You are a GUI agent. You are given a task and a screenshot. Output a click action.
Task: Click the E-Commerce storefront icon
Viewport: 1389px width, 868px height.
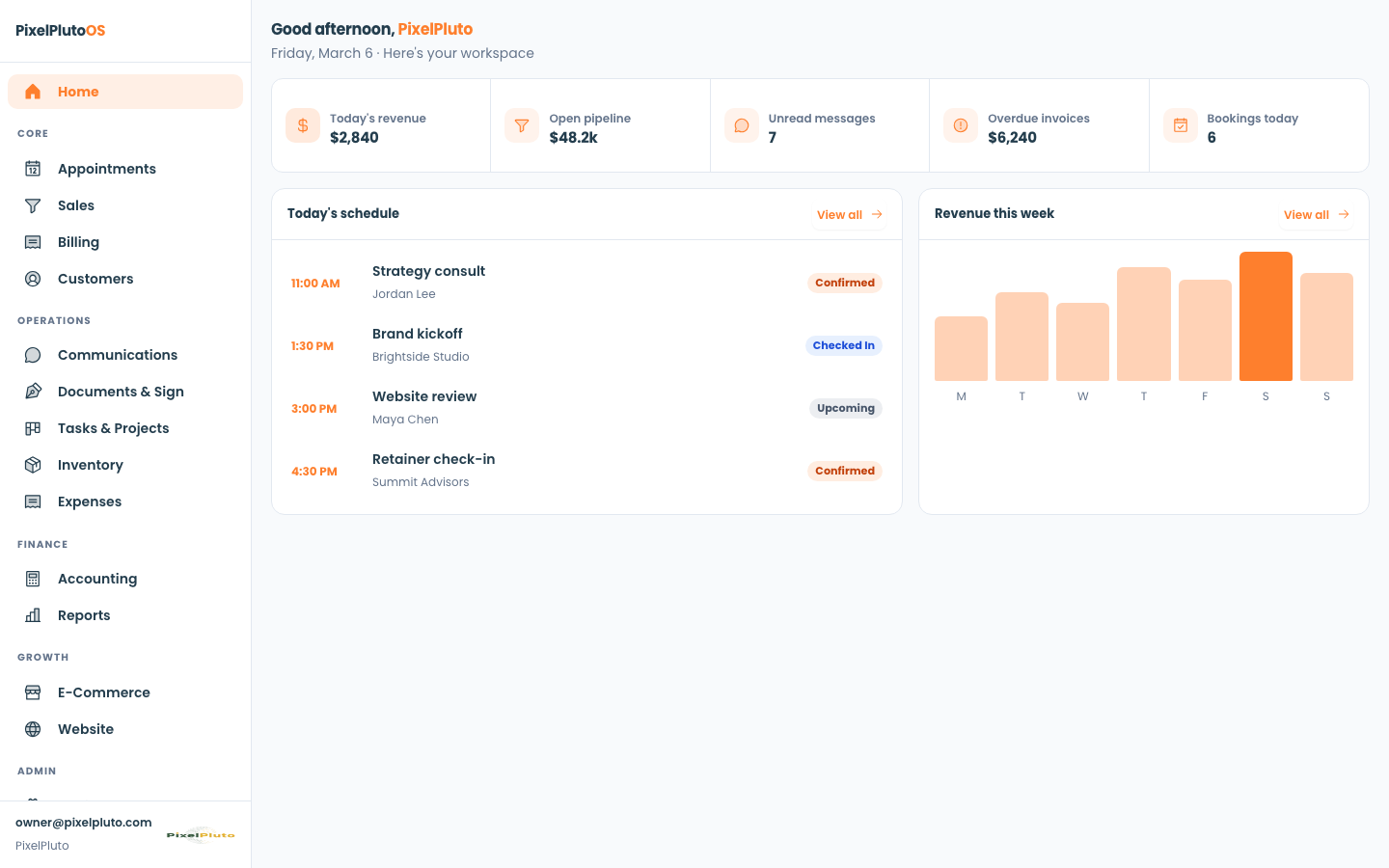point(33,692)
